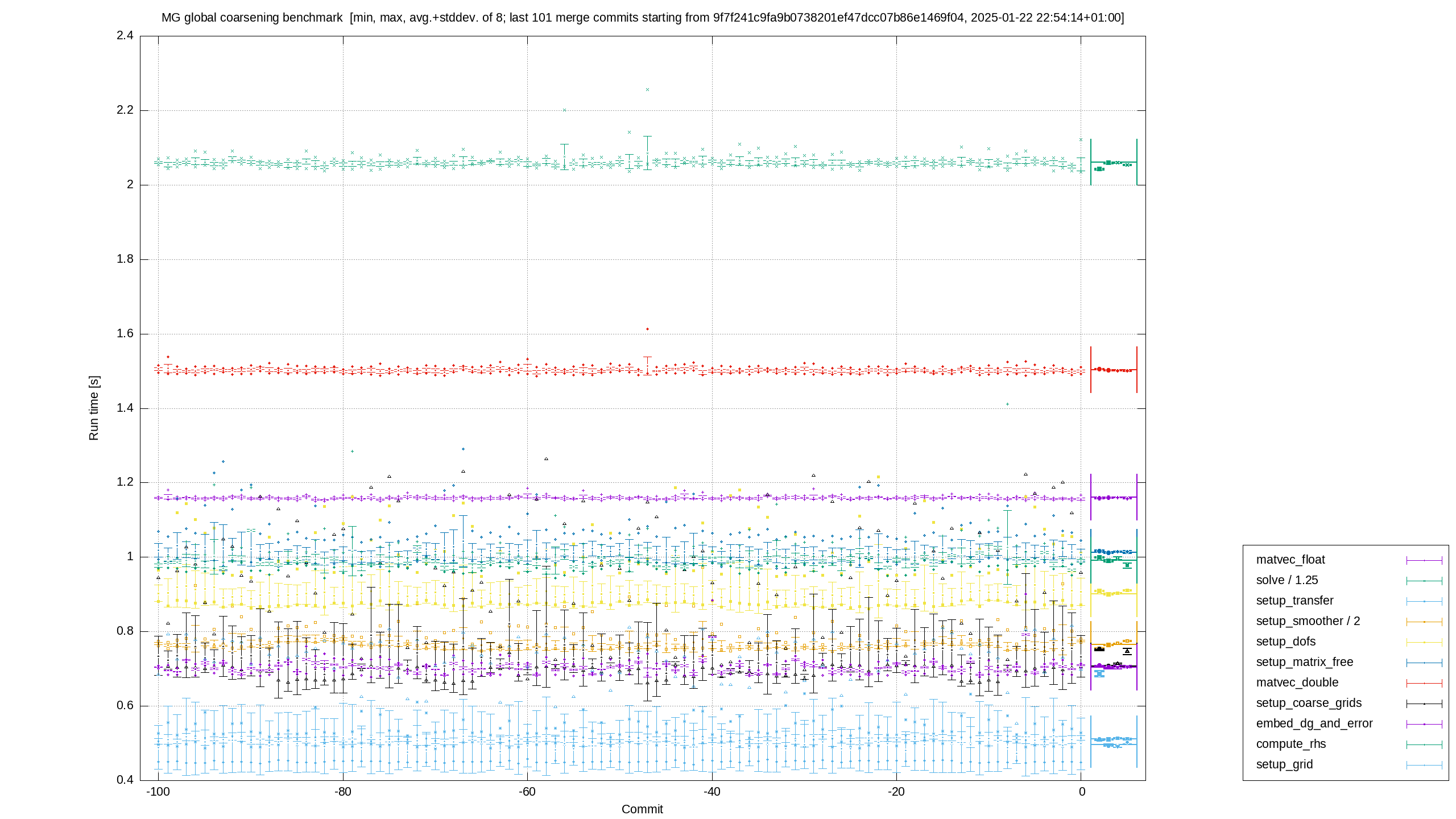Image resolution: width=1456 pixels, height=819 pixels.
Task: Click the -60 x-axis tick label
Action: pyautogui.click(x=527, y=792)
